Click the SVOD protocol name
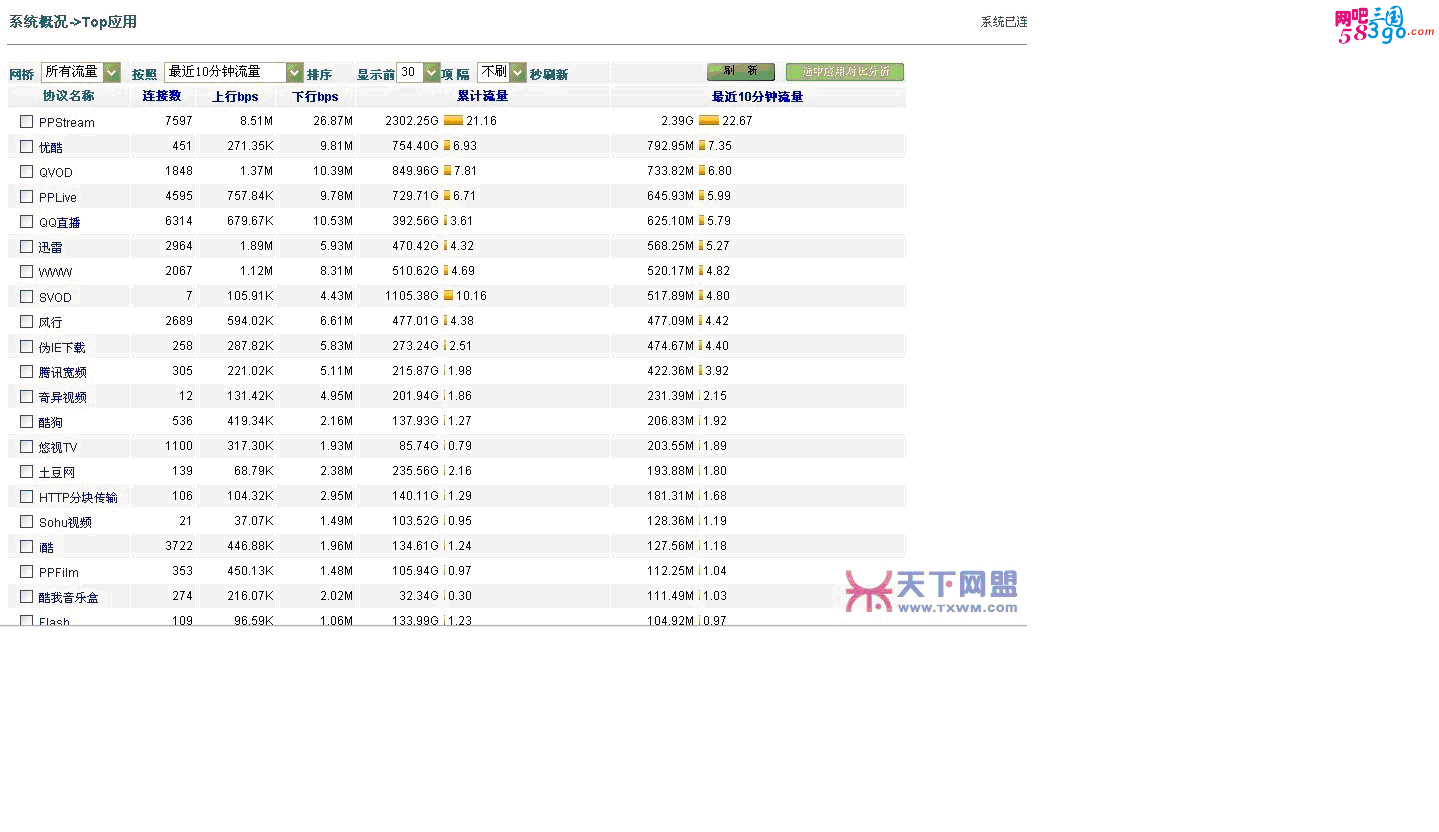The height and width of the screenshot is (832, 1439). [56, 297]
